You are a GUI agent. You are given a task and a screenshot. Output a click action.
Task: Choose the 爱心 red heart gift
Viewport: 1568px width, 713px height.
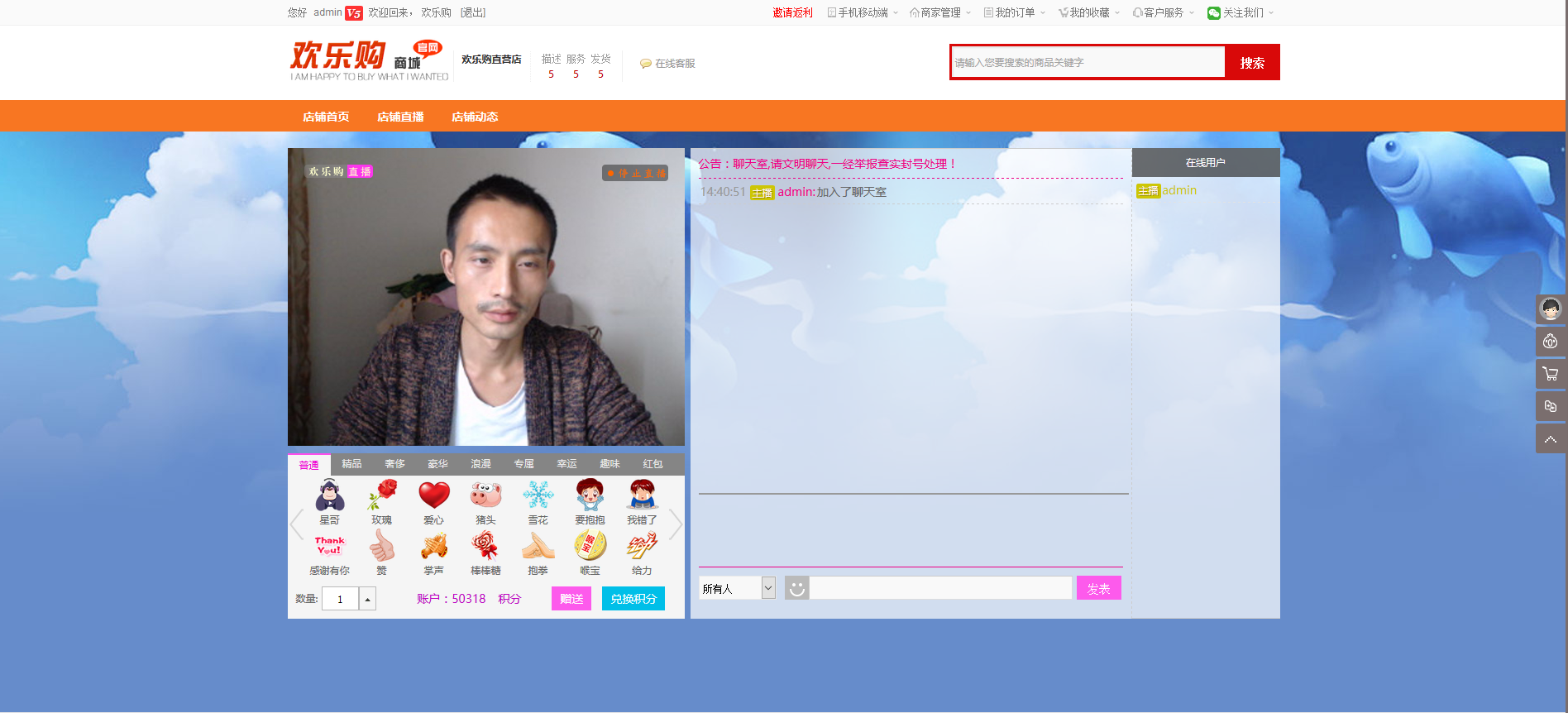[434, 495]
